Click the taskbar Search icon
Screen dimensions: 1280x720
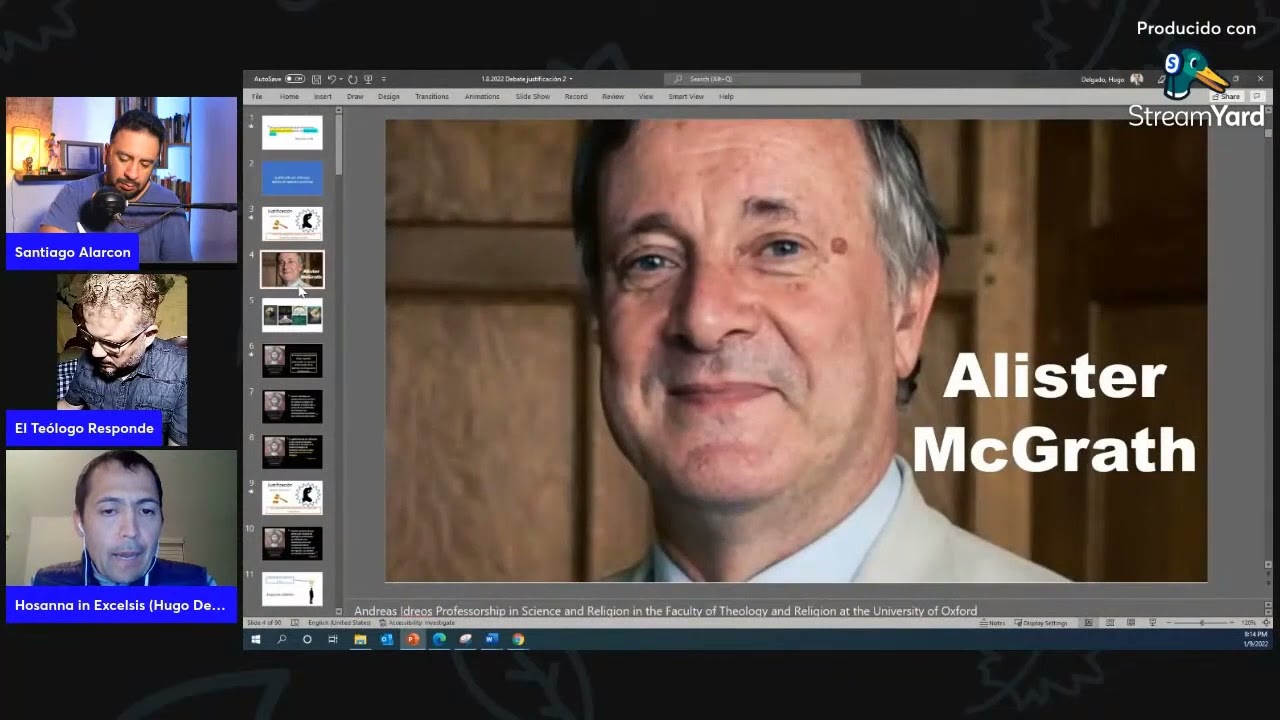(x=281, y=639)
